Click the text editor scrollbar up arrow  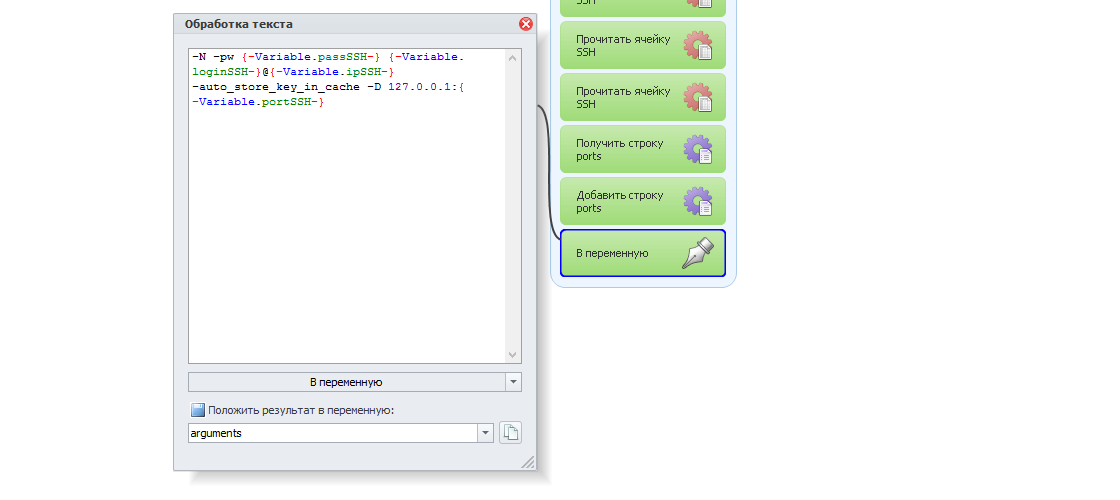512,58
